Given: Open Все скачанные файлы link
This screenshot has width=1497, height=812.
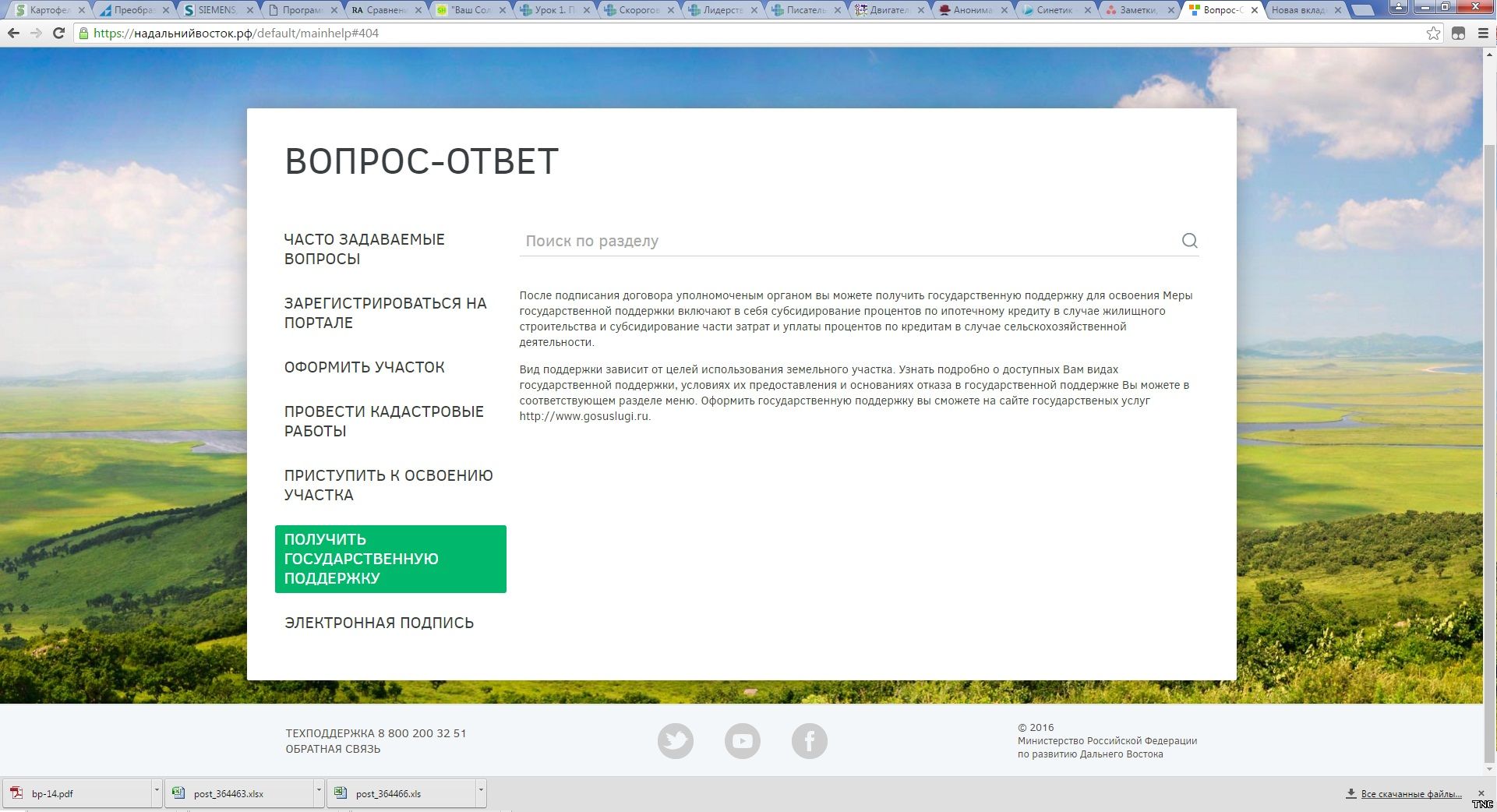Looking at the screenshot, I should click(x=1410, y=794).
